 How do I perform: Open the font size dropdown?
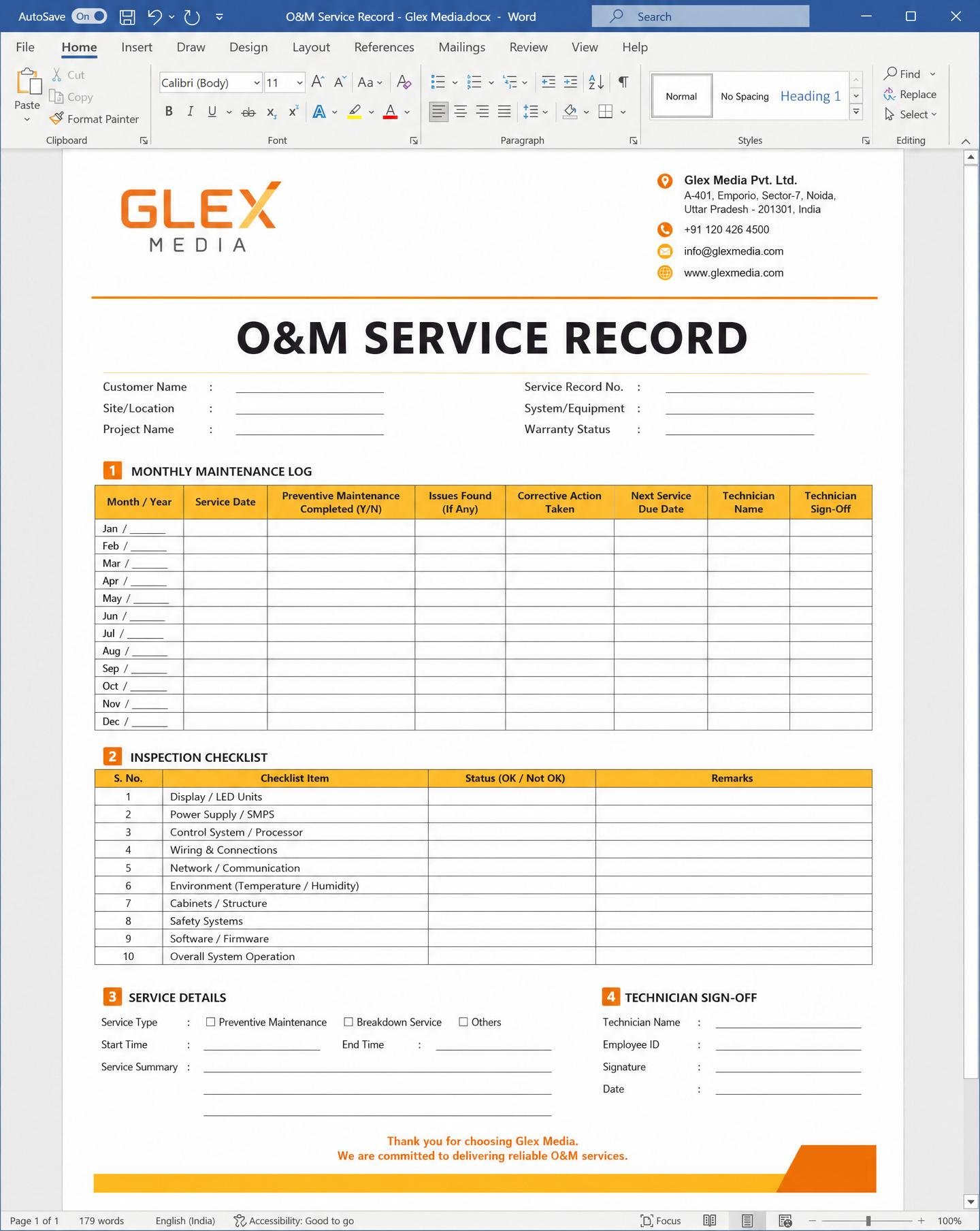(299, 83)
